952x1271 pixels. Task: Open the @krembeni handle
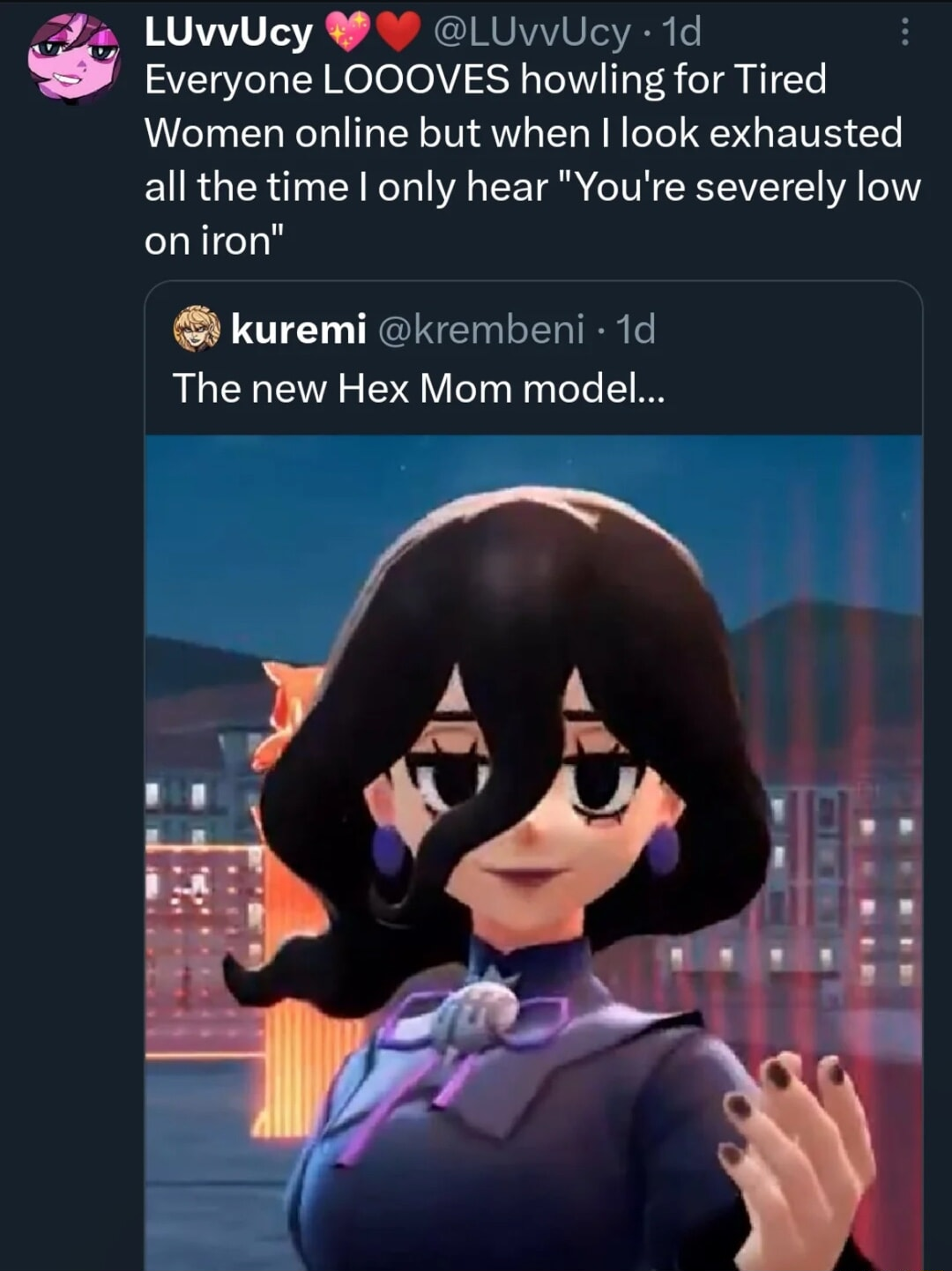coord(481,330)
